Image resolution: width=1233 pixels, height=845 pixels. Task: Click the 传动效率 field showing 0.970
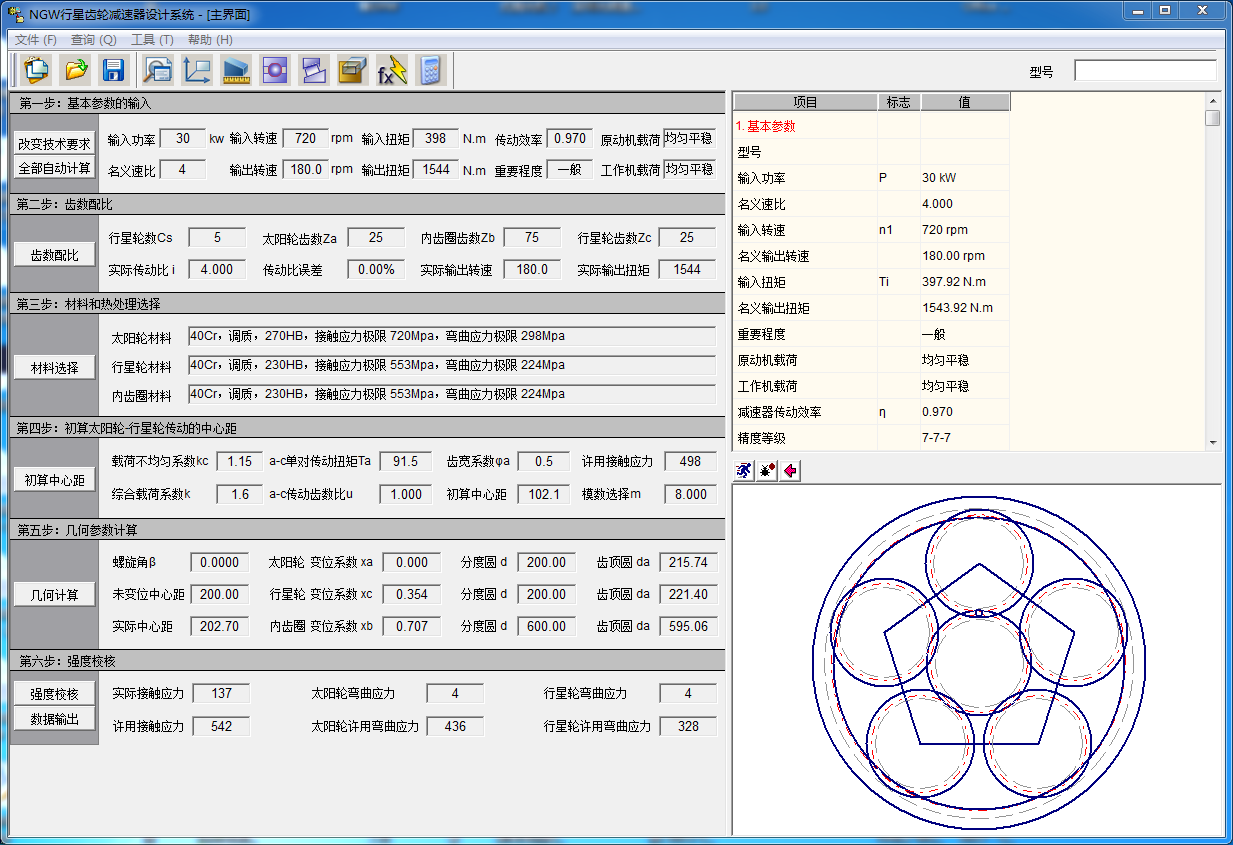click(570, 138)
